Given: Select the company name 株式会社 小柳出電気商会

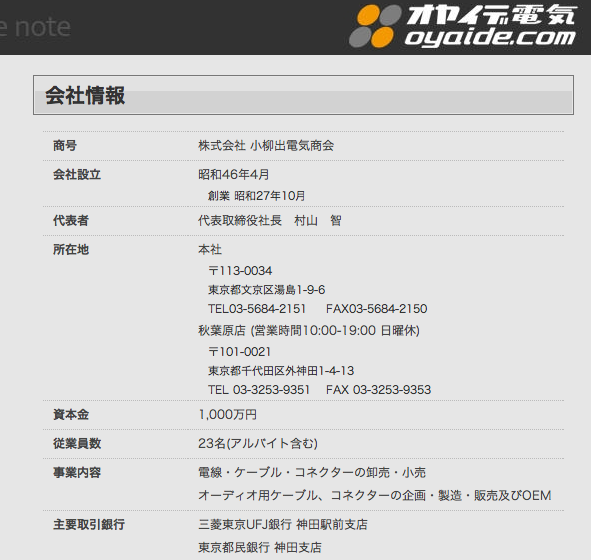Looking at the screenshot, I should [x=266, y=145].
